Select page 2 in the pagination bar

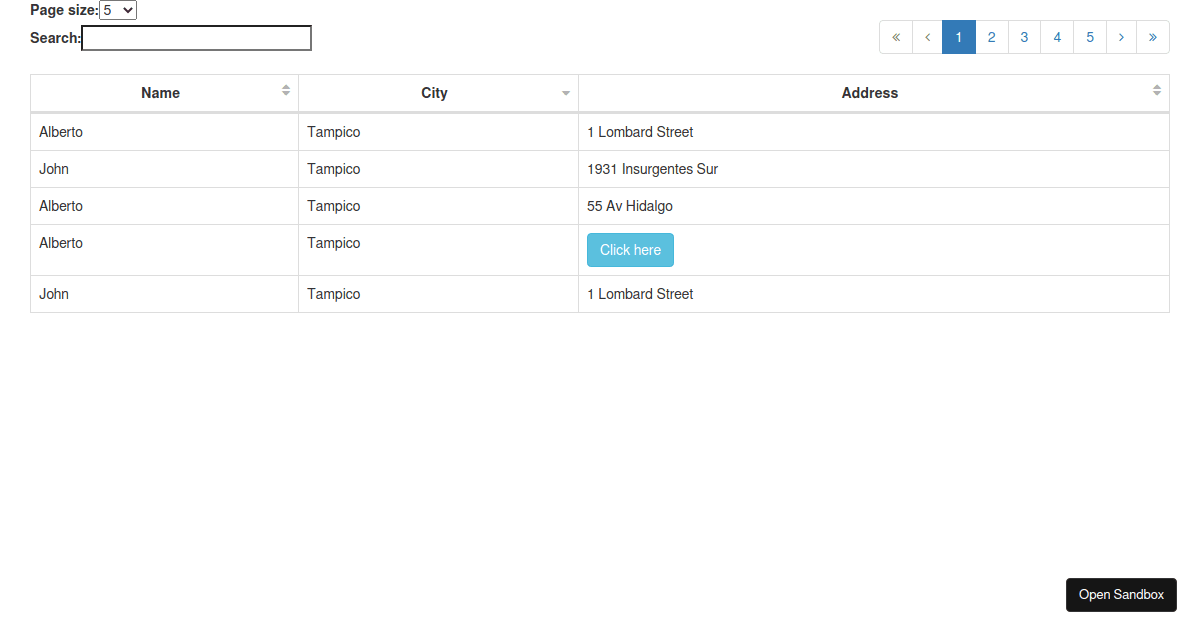(991, 36)
